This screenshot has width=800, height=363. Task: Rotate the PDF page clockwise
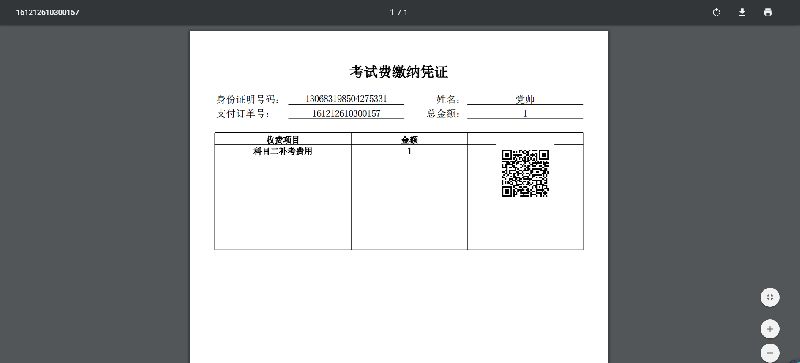point(716,12)
